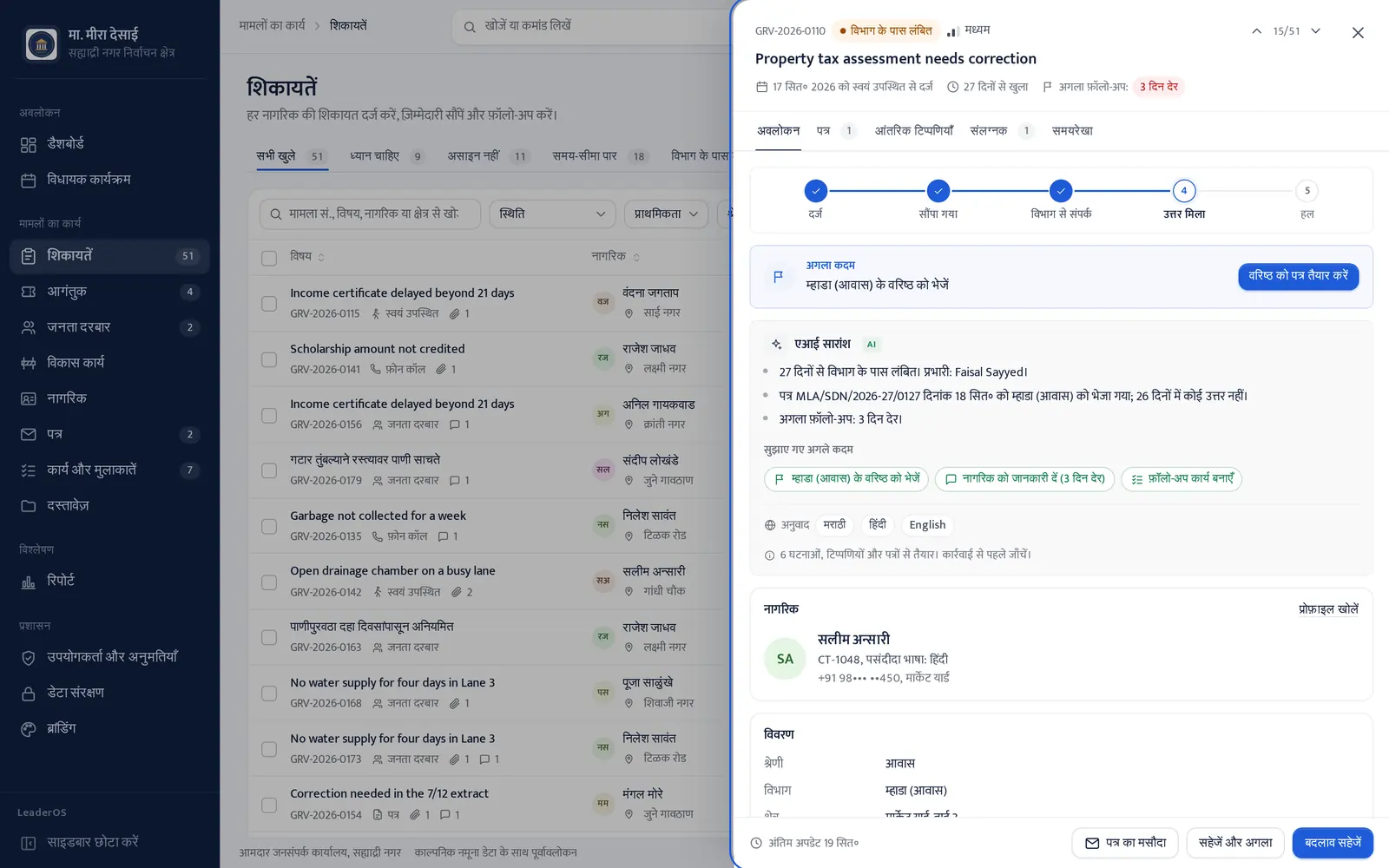This screenshot has height=868, width=1389.
Task: Switch to the समयरेखा tab
Action: click(x=1072, y=131)
